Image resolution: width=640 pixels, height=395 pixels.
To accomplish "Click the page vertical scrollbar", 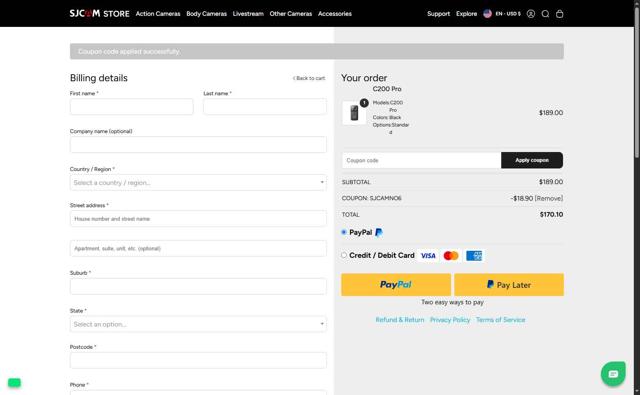I will (636, 82).
